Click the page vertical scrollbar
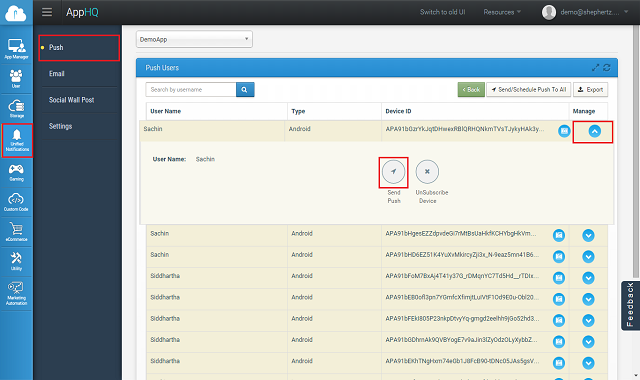 point(636,151)
